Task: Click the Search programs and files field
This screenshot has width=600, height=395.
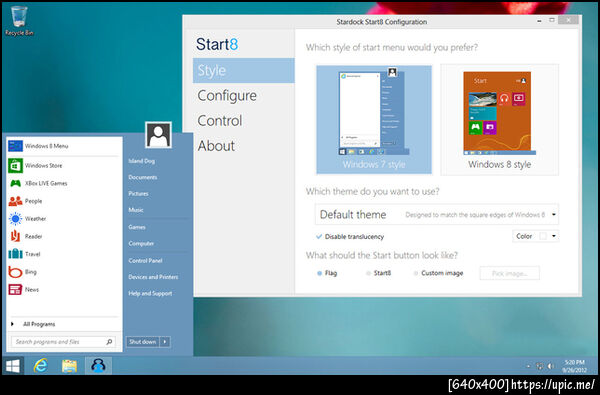Action: click(63, 342)
